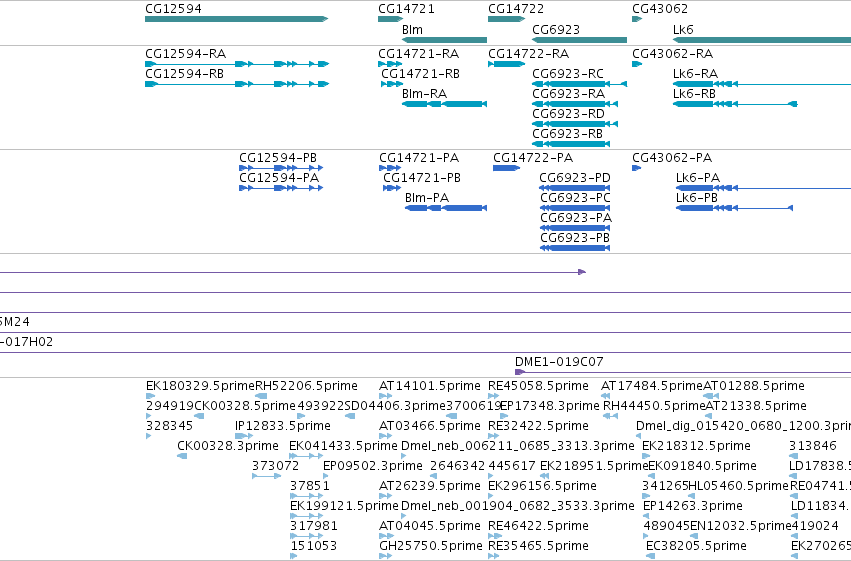
Task: Select the Lk6 gene label
Action: [683, 29]
